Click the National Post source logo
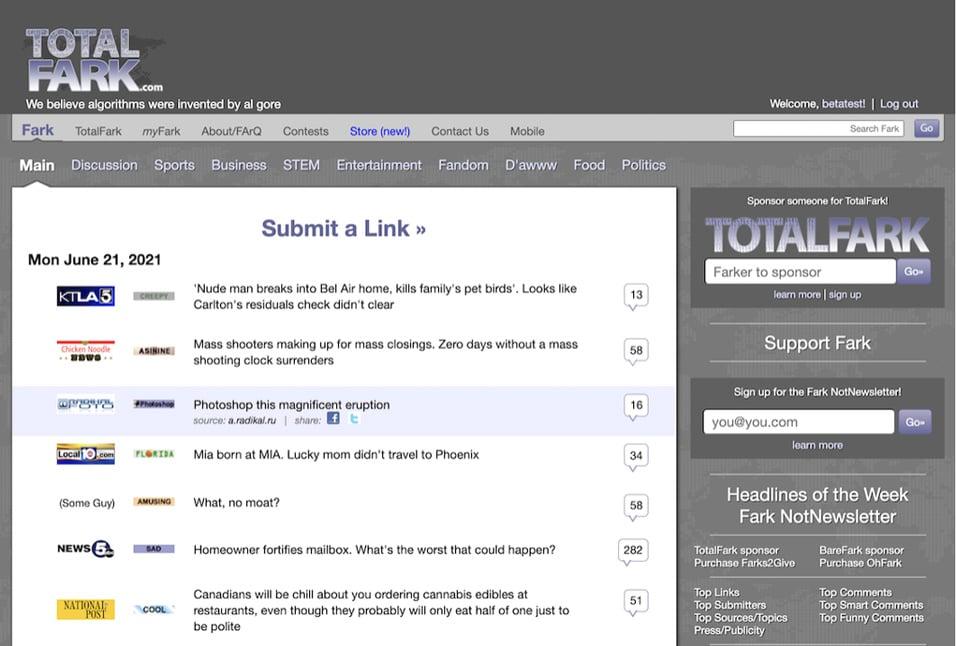 click(85, 609)
